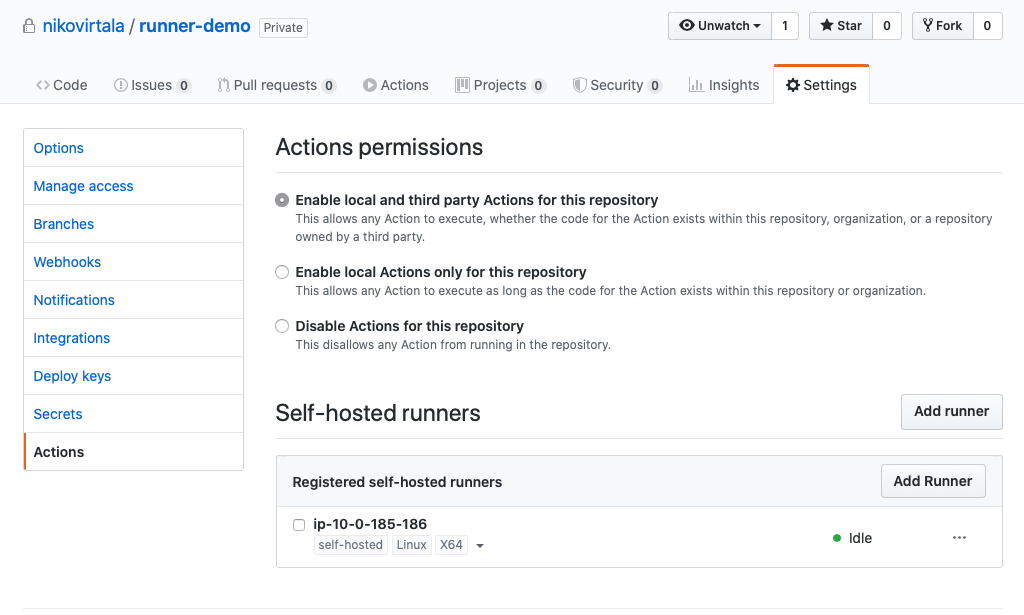The height and width of the screenshot is (615, 1024).
Task: Click the Actions play icon in tabs
Action: pos(370,85)
